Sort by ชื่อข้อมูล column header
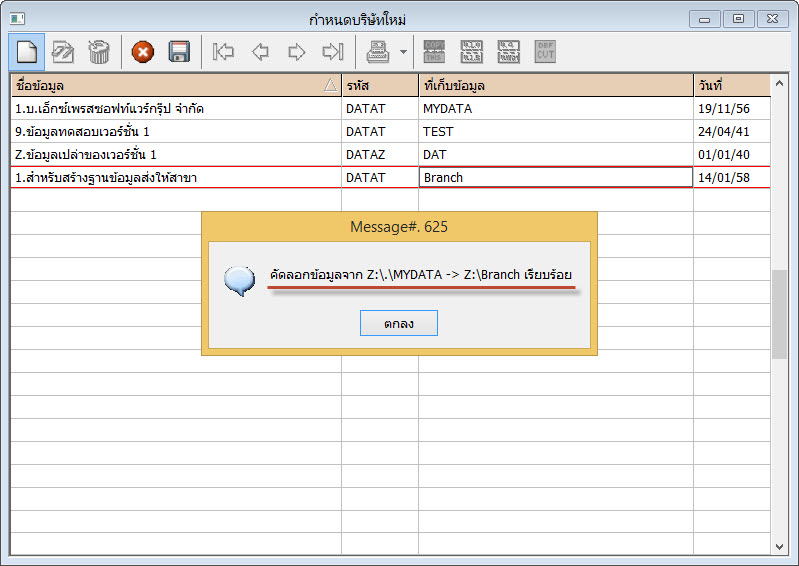 175,86
